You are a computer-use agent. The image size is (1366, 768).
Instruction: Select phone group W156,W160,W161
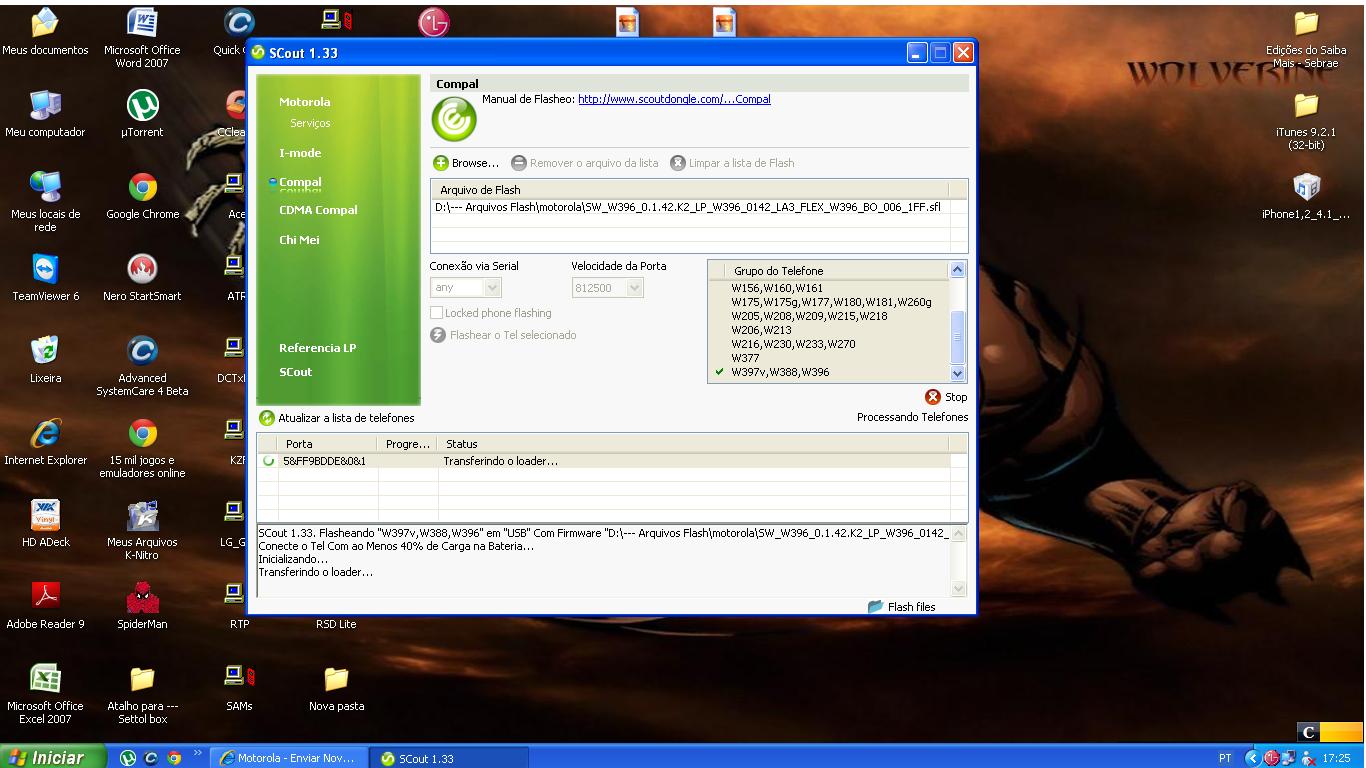[x=777, y=288]
